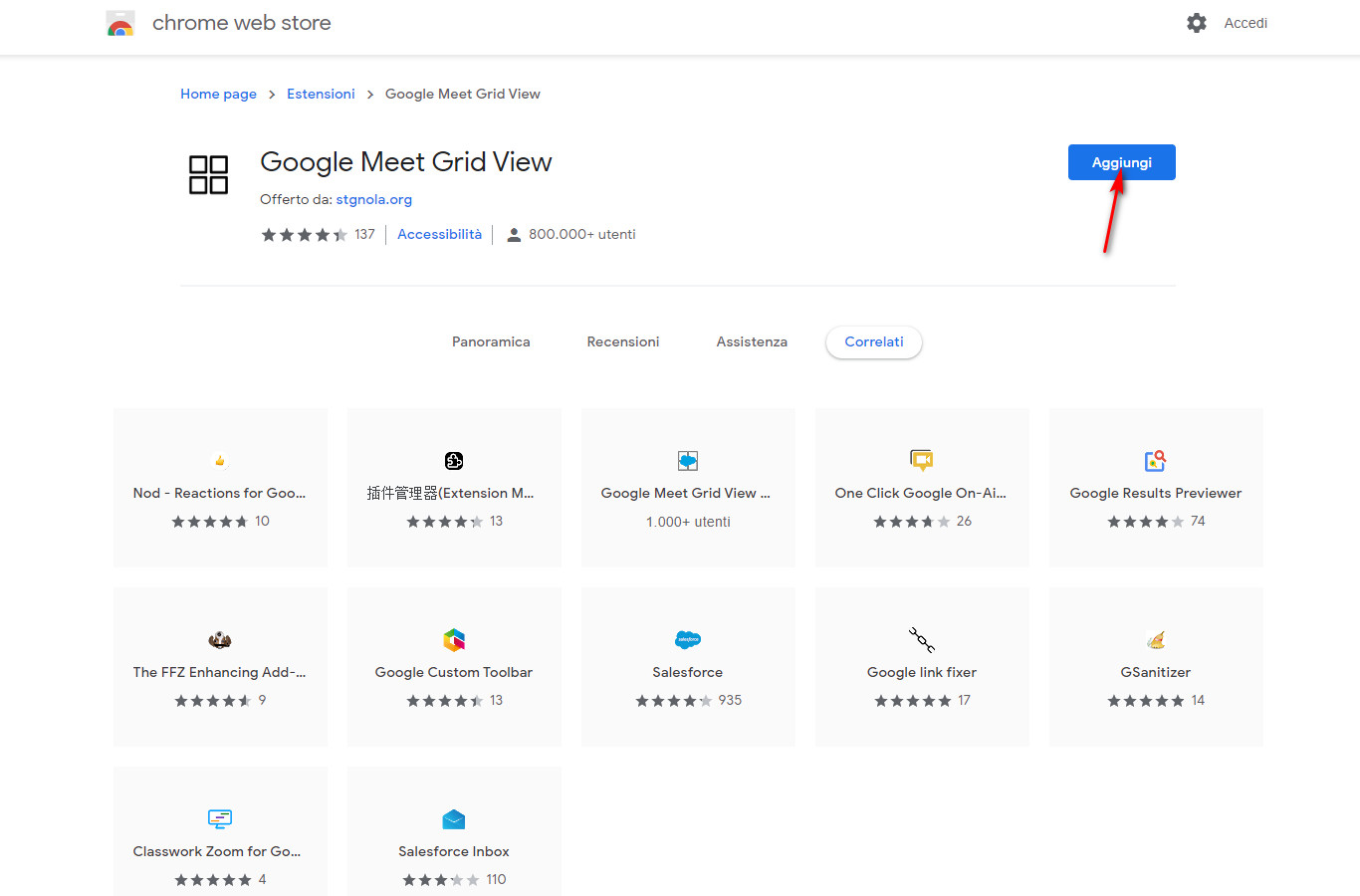
Task: Open the settings gear icon
Action: 1197,23
